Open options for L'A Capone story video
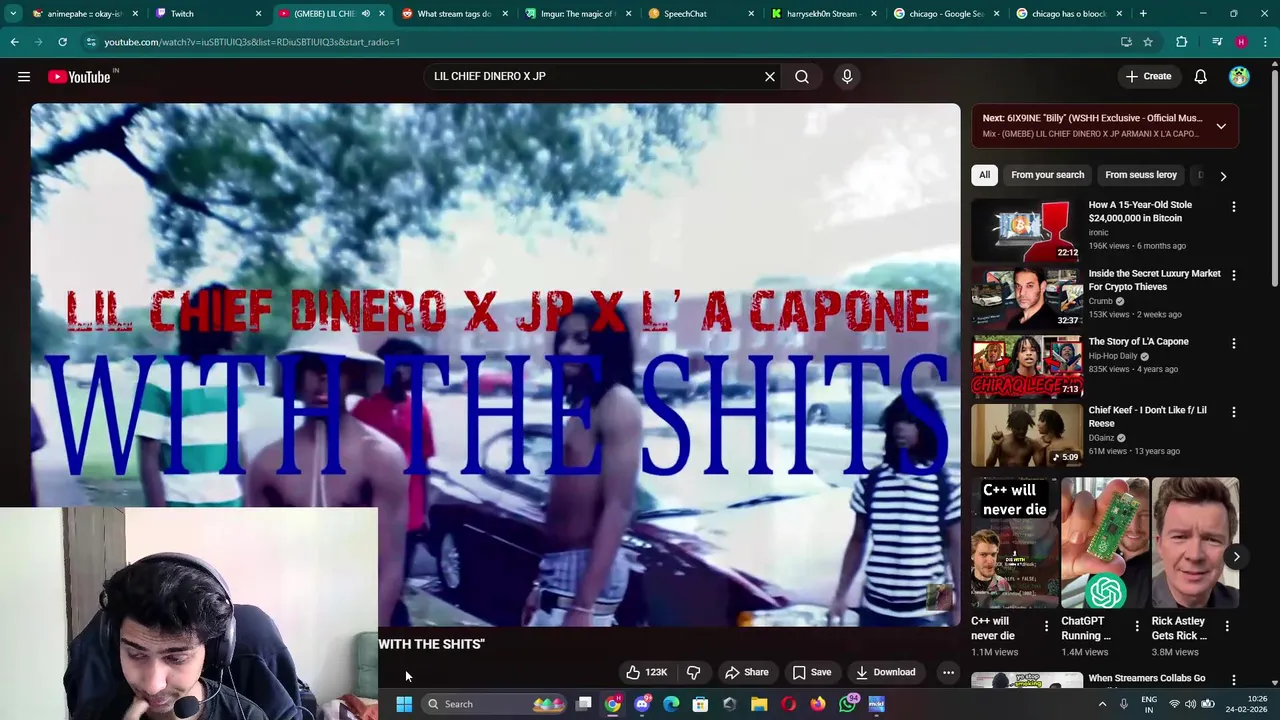Image resolution: width=1280 pixels, height=720 pixels. (x=1233, y=343)
